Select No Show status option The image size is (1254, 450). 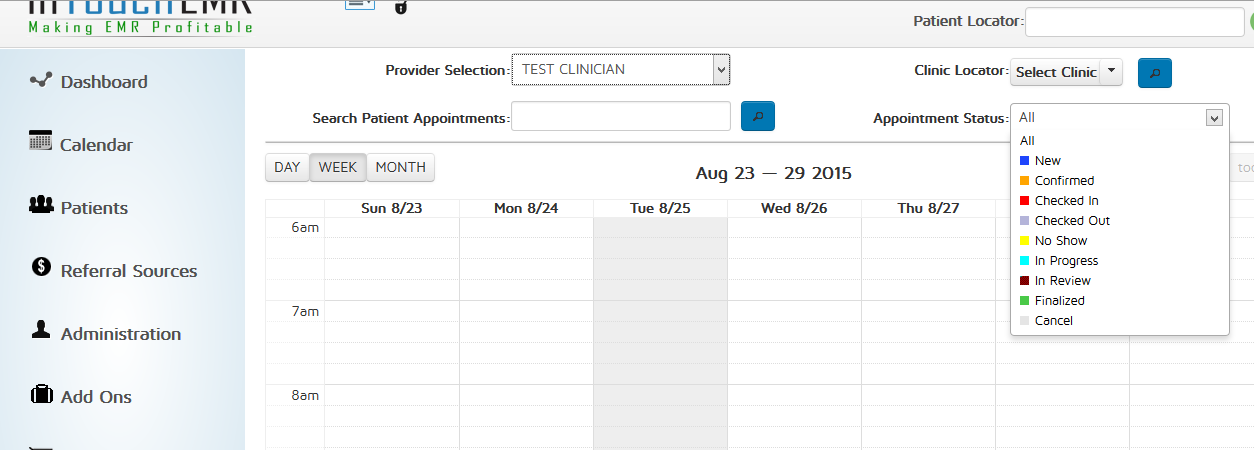[1061, 241]
